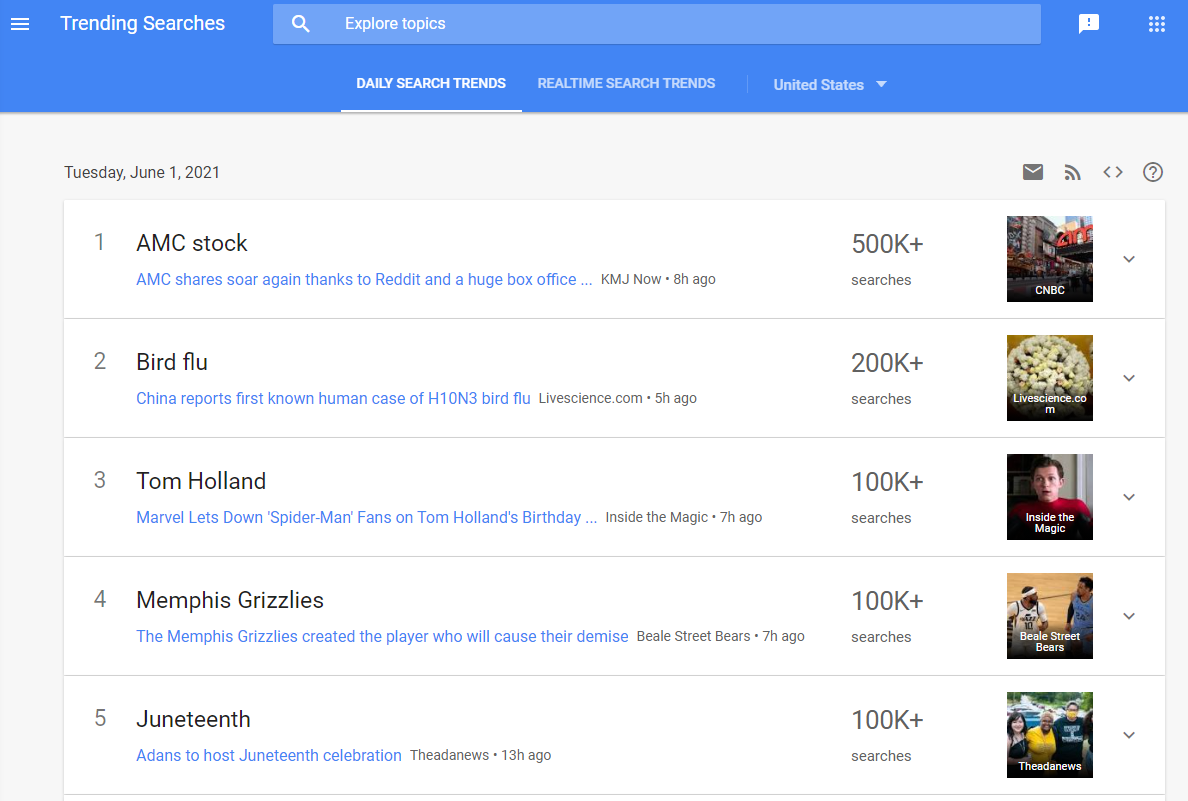Expand the Bird flu row
The width and height of the screenshot is (1188, 801).
tap(1129, 378)
